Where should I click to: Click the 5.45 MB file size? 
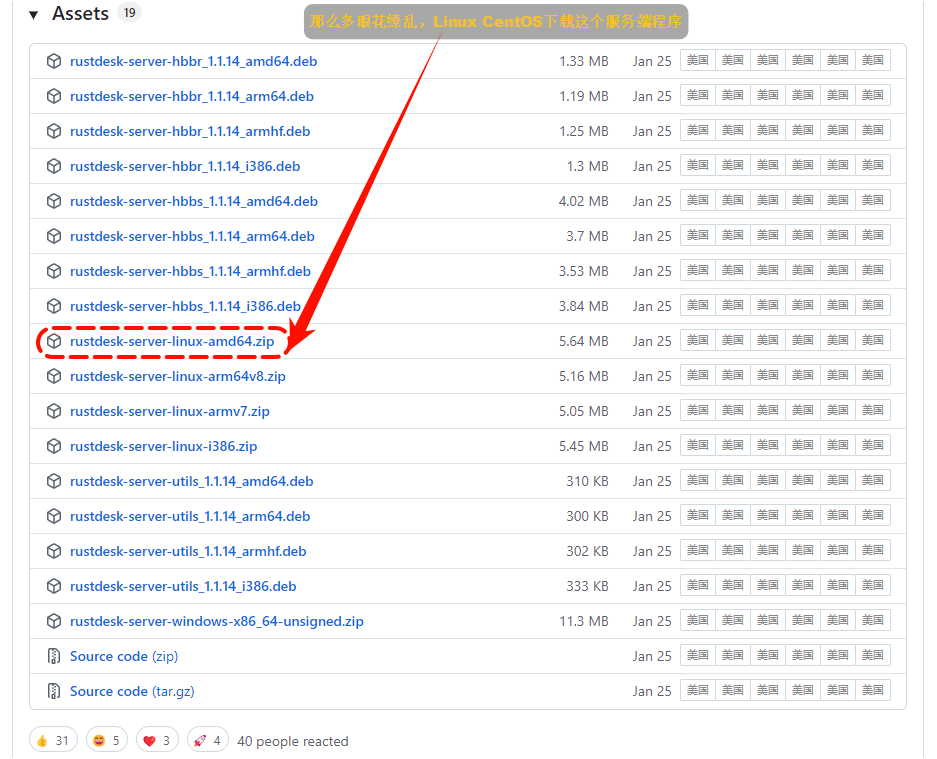tap(583, 446)
